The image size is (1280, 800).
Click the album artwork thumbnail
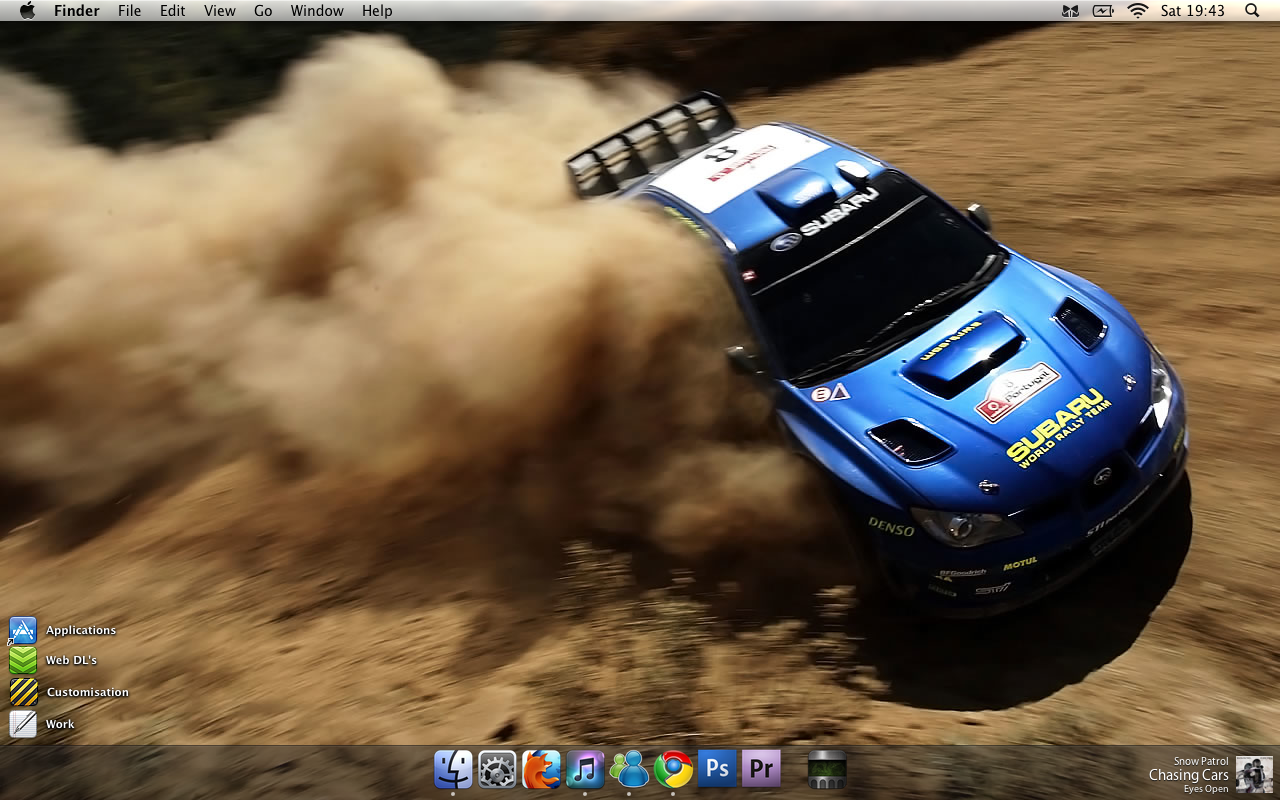[1254, 775]
